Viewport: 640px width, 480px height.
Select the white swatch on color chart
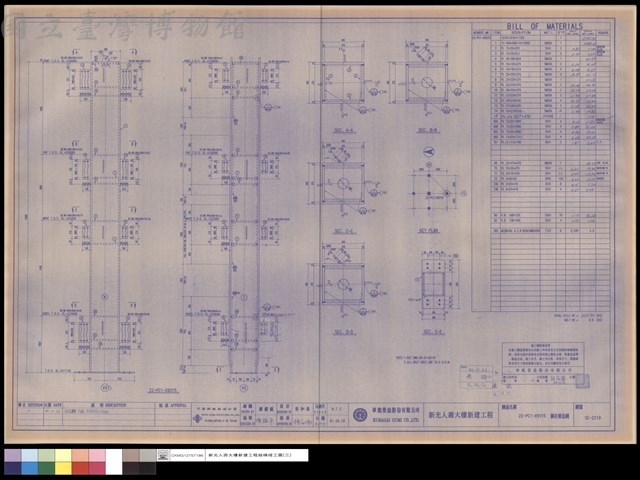[x=114, y=462]
